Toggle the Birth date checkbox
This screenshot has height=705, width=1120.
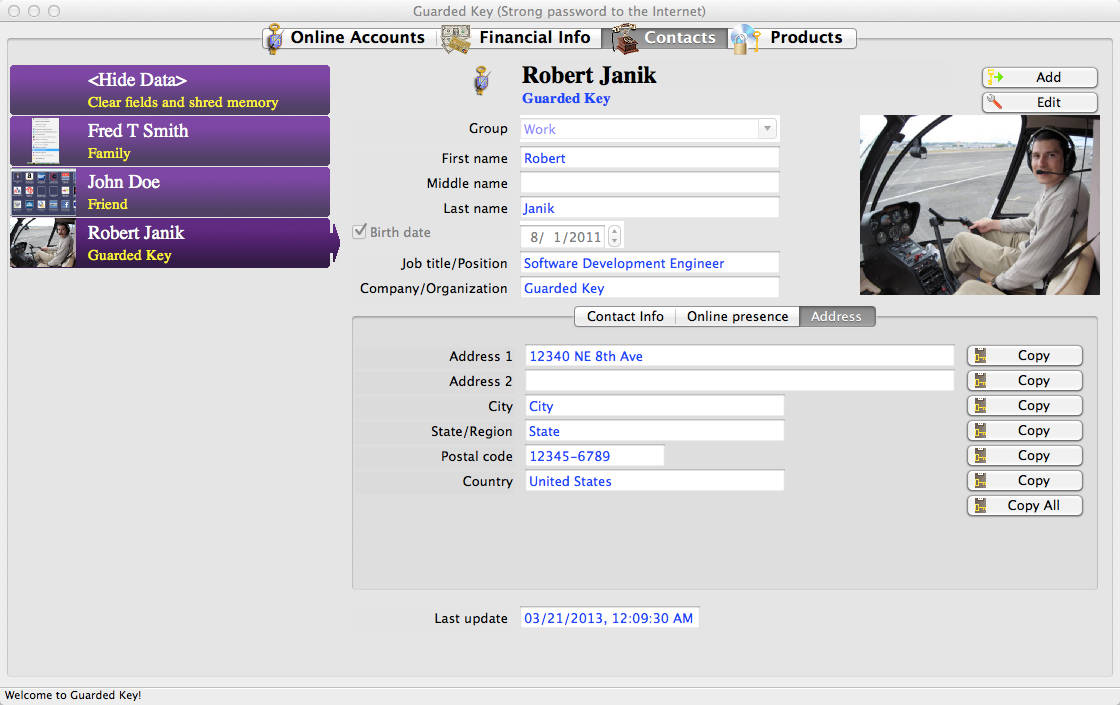360,231
